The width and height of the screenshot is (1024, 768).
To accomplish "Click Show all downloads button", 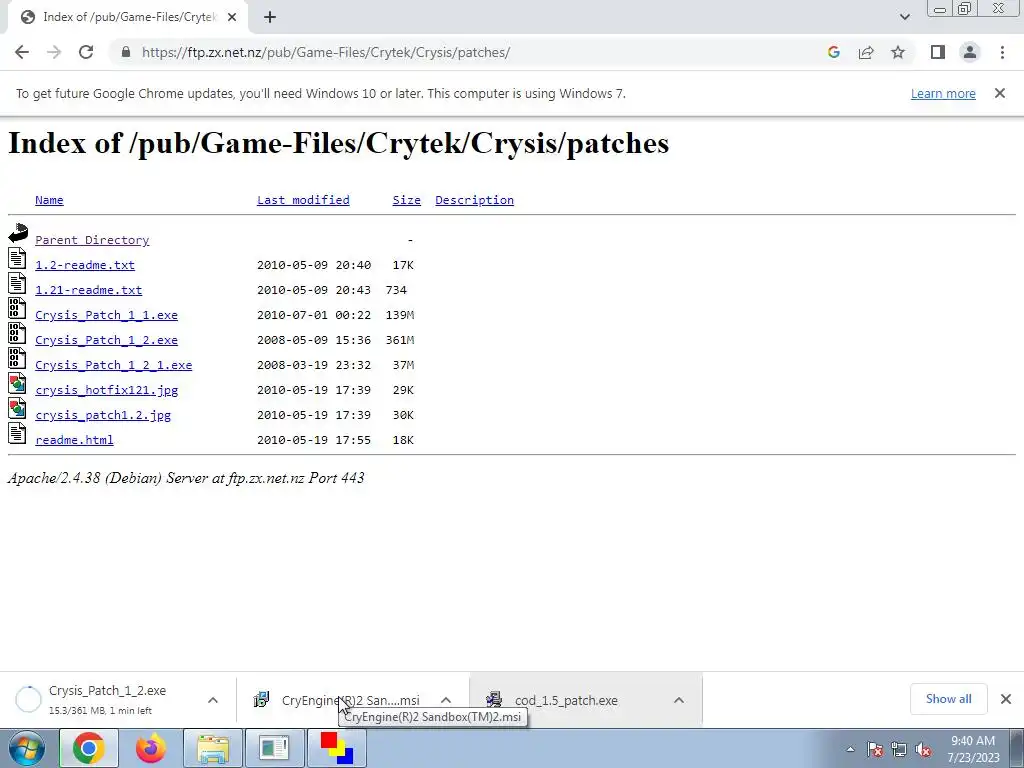I will [948, 699].
